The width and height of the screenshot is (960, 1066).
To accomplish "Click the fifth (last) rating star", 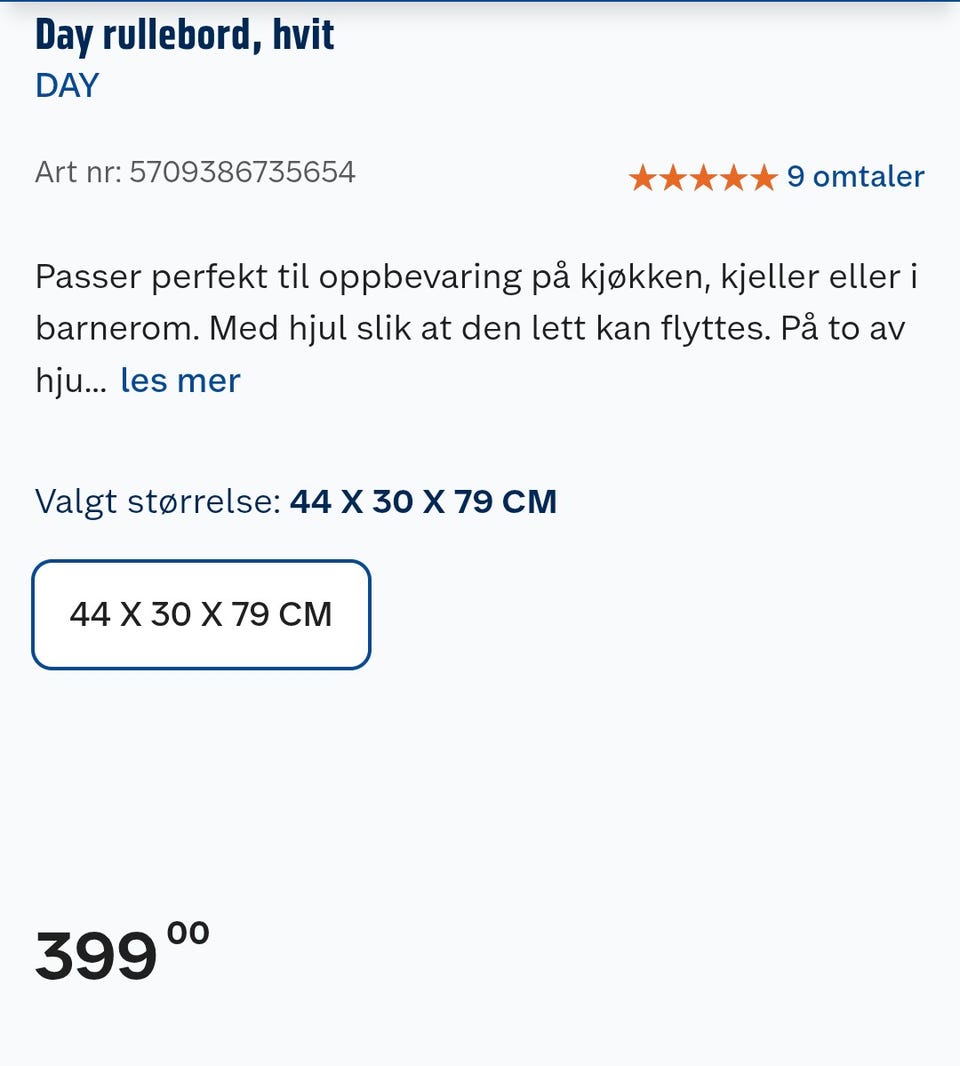I will point(763,178).
